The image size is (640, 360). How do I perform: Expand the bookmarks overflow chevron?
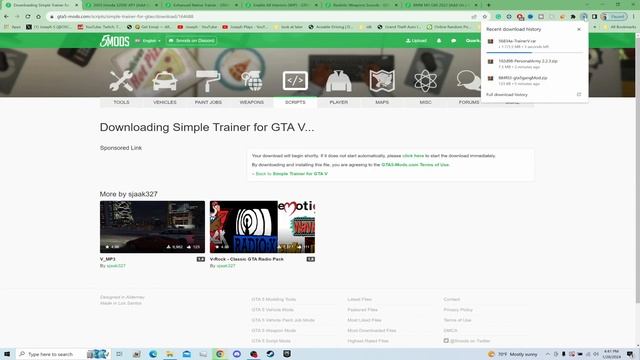pos(594,27)
